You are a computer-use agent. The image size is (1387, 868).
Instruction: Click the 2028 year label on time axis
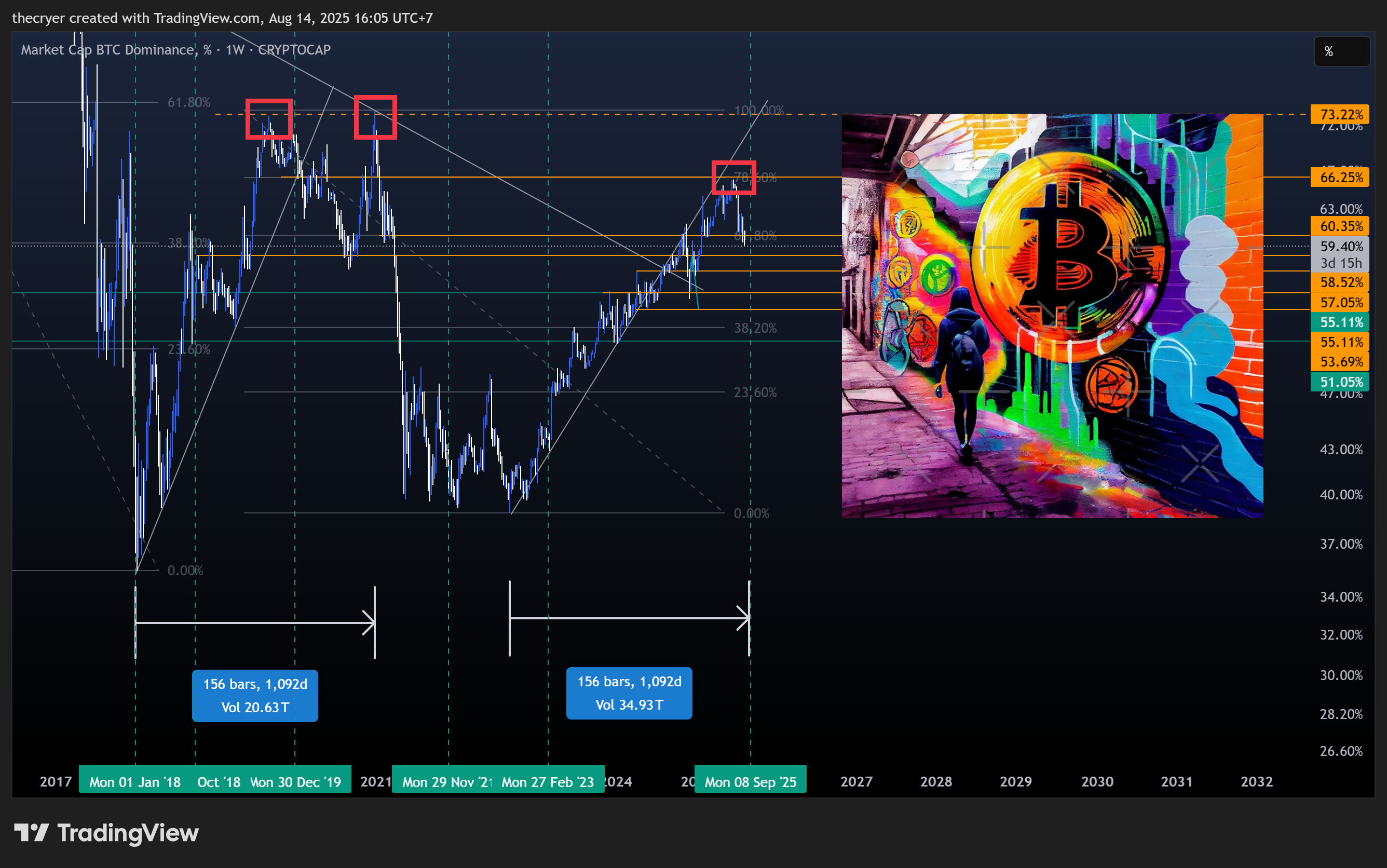coord(936,781)
